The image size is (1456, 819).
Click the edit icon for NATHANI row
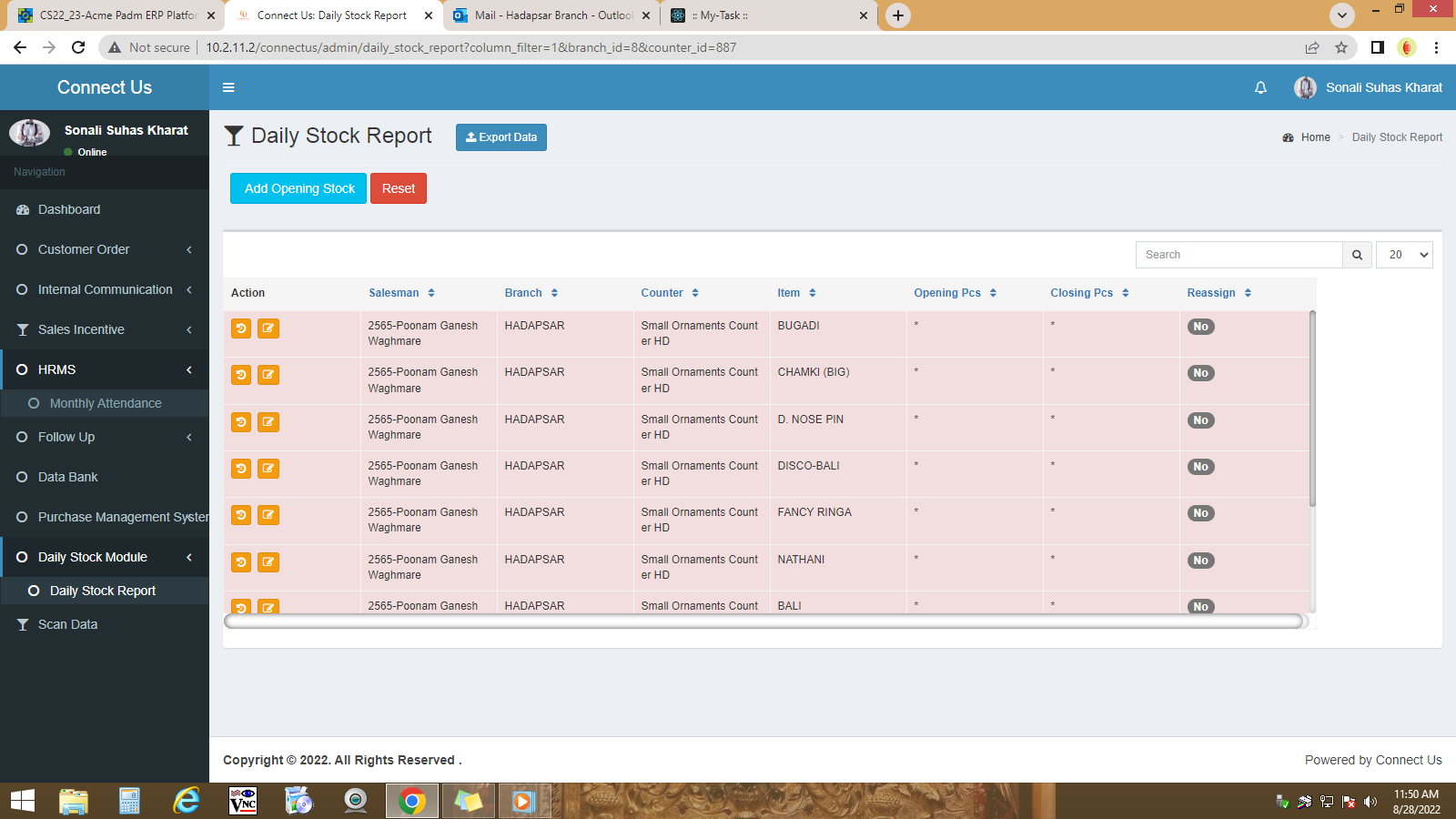click(268, 562)
